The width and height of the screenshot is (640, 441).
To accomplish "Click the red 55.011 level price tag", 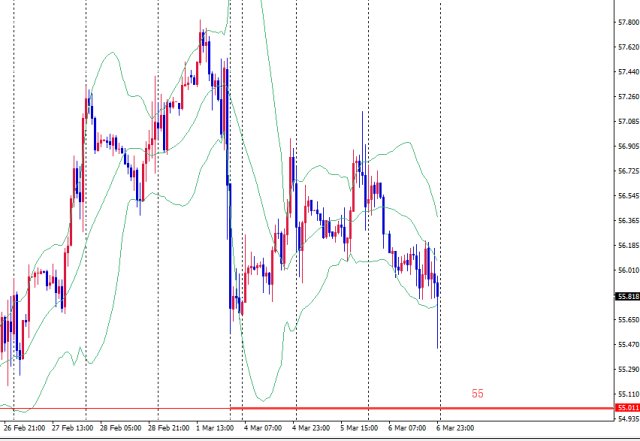I will (x=627, y=408).
